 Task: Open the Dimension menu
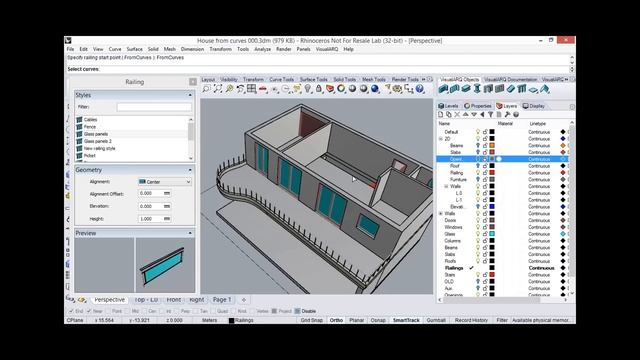(192, 49)
